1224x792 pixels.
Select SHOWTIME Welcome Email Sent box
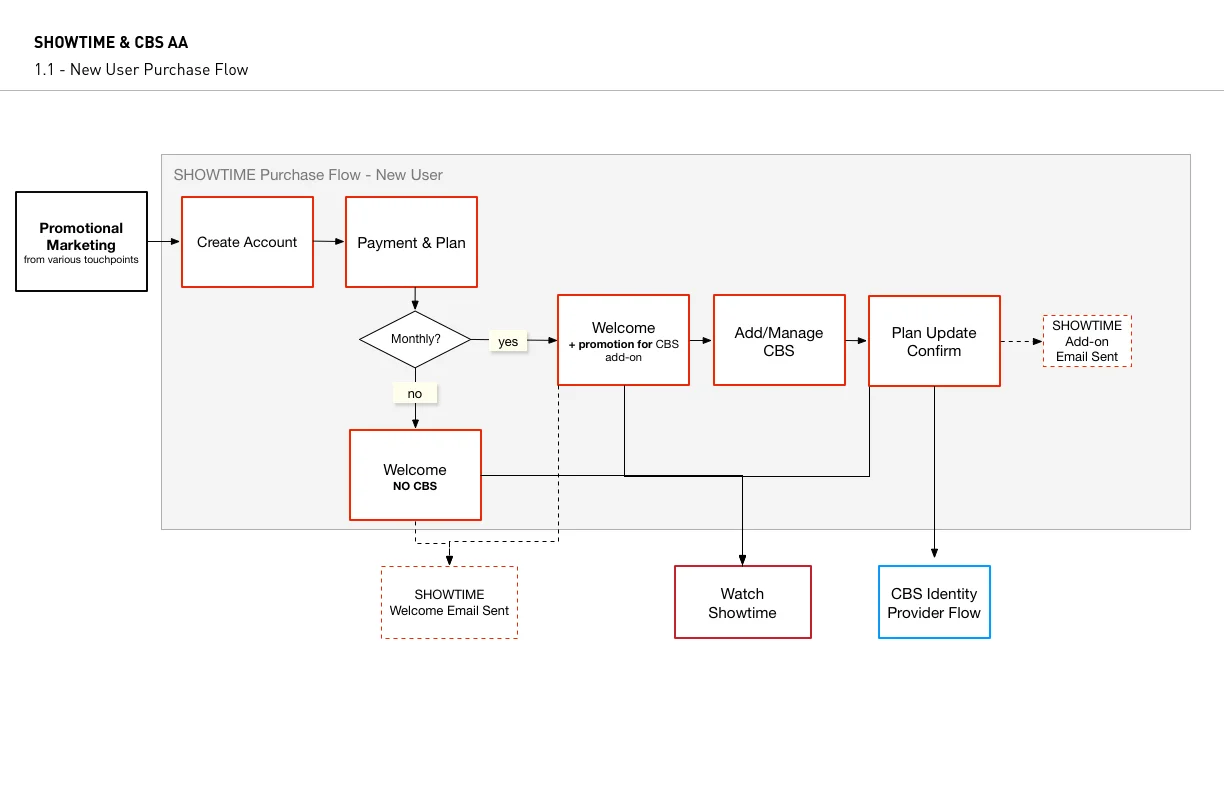[449, 602]
